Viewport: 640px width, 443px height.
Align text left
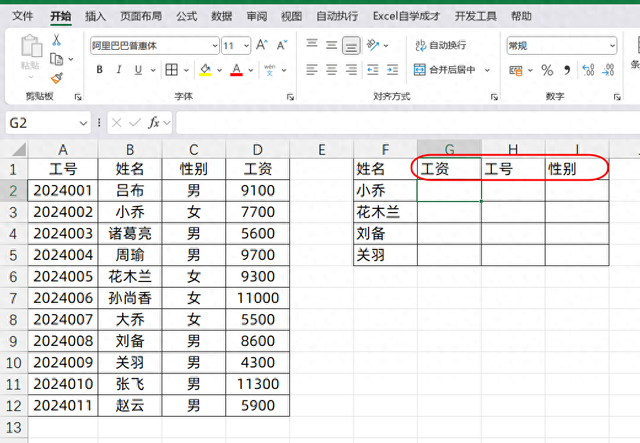312,70
